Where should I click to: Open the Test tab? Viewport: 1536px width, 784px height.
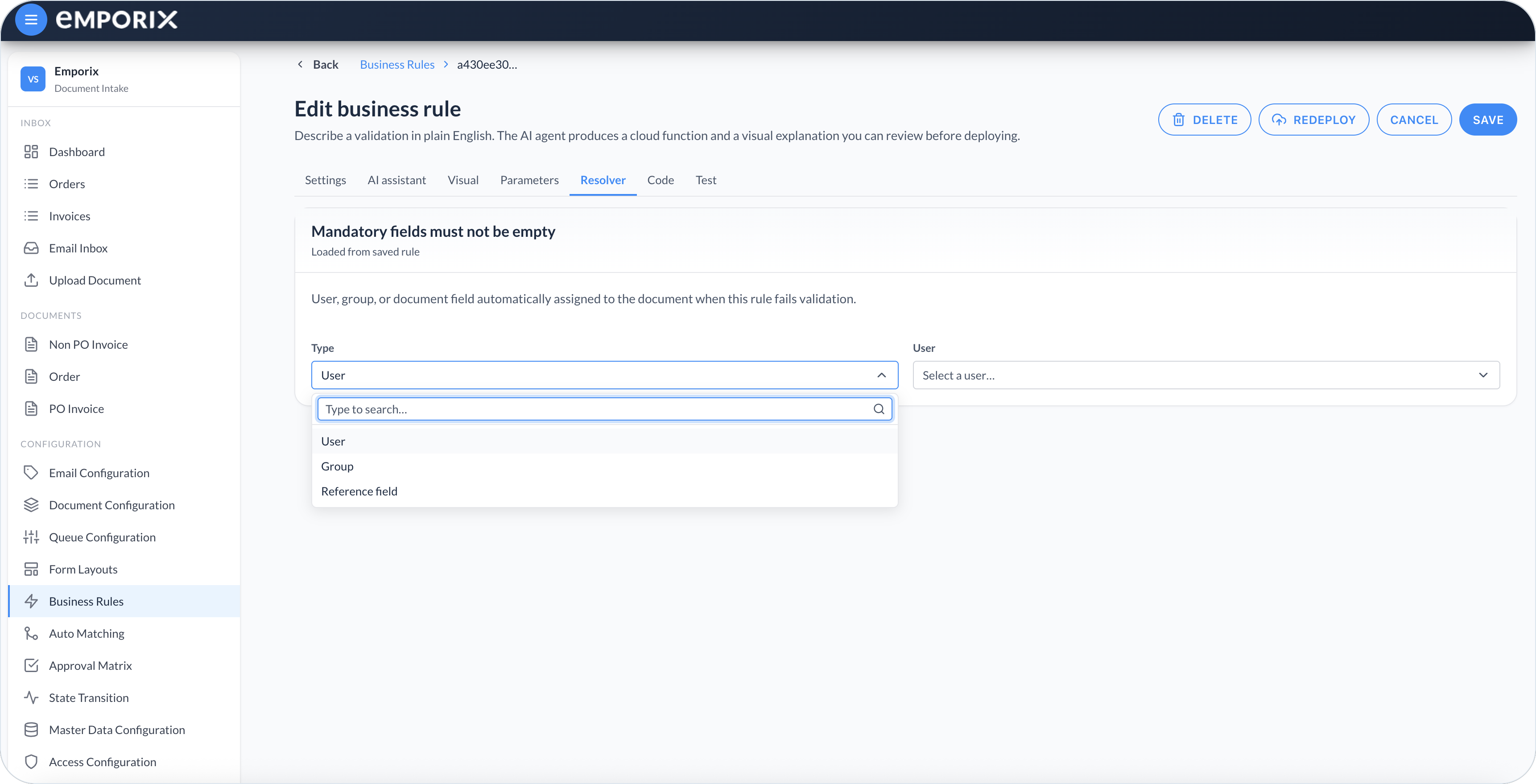tap(706, 180)
